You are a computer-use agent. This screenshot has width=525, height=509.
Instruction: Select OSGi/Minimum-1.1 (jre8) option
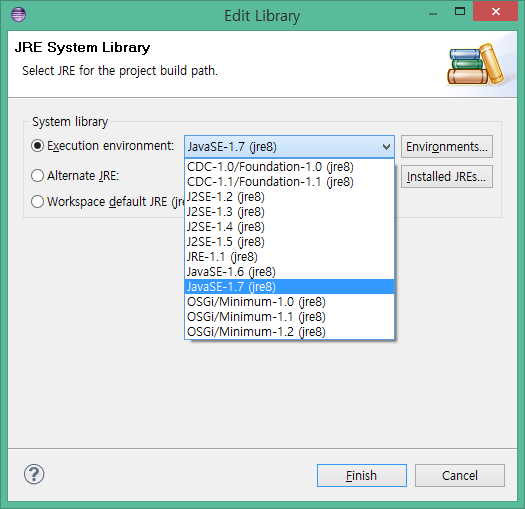pyautogui.click(x=289, y=317)
